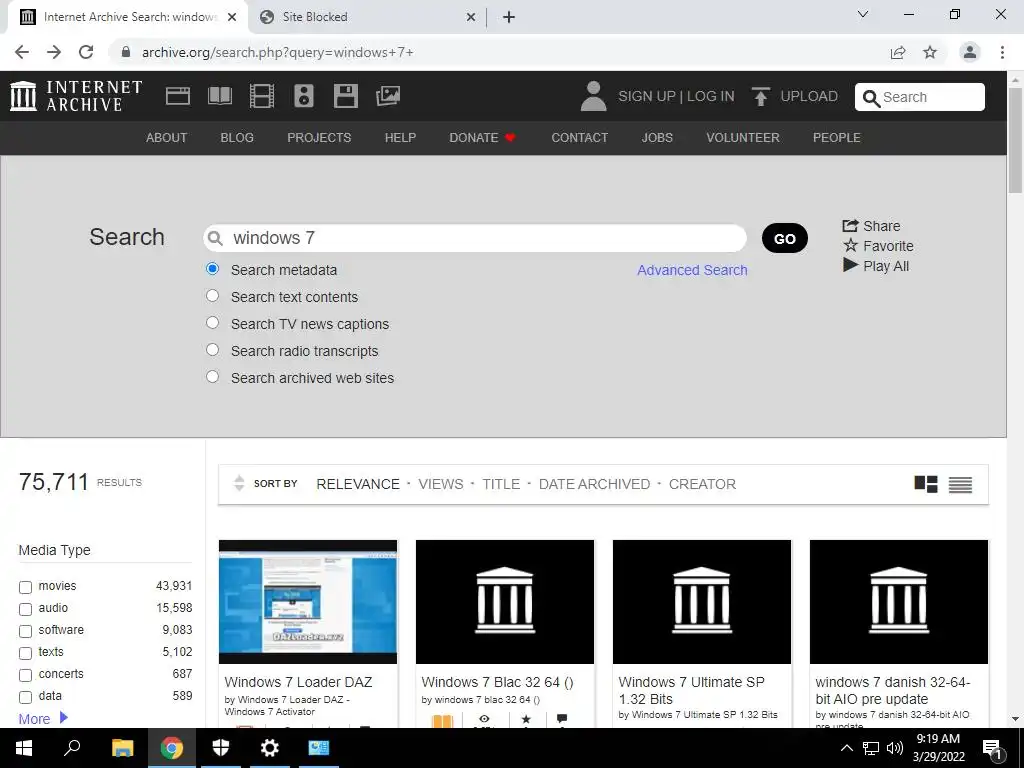This screenshot has width=1024, height=768.
Task: Click the user avatar icon near Sign Up
Action: point(593,96)
